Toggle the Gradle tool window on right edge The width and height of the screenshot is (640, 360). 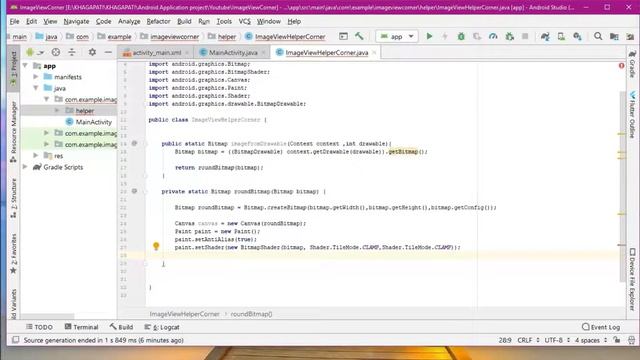(632, 64)
